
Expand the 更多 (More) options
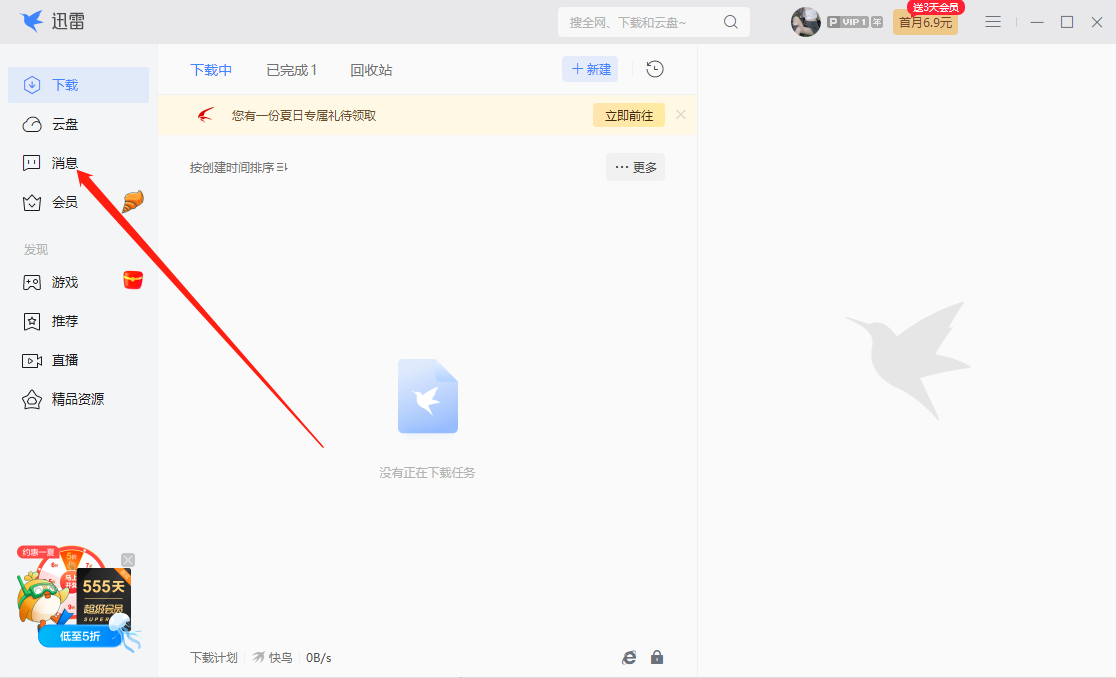pos(635,167)
